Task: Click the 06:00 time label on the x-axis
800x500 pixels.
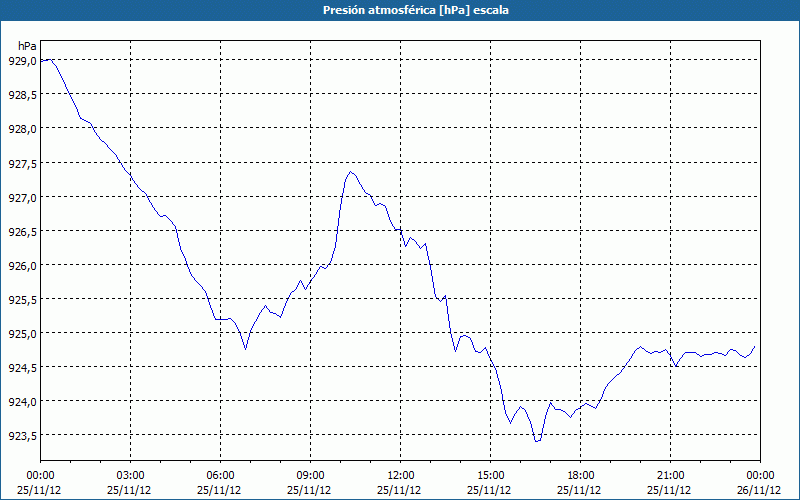Action: point(220,476)
